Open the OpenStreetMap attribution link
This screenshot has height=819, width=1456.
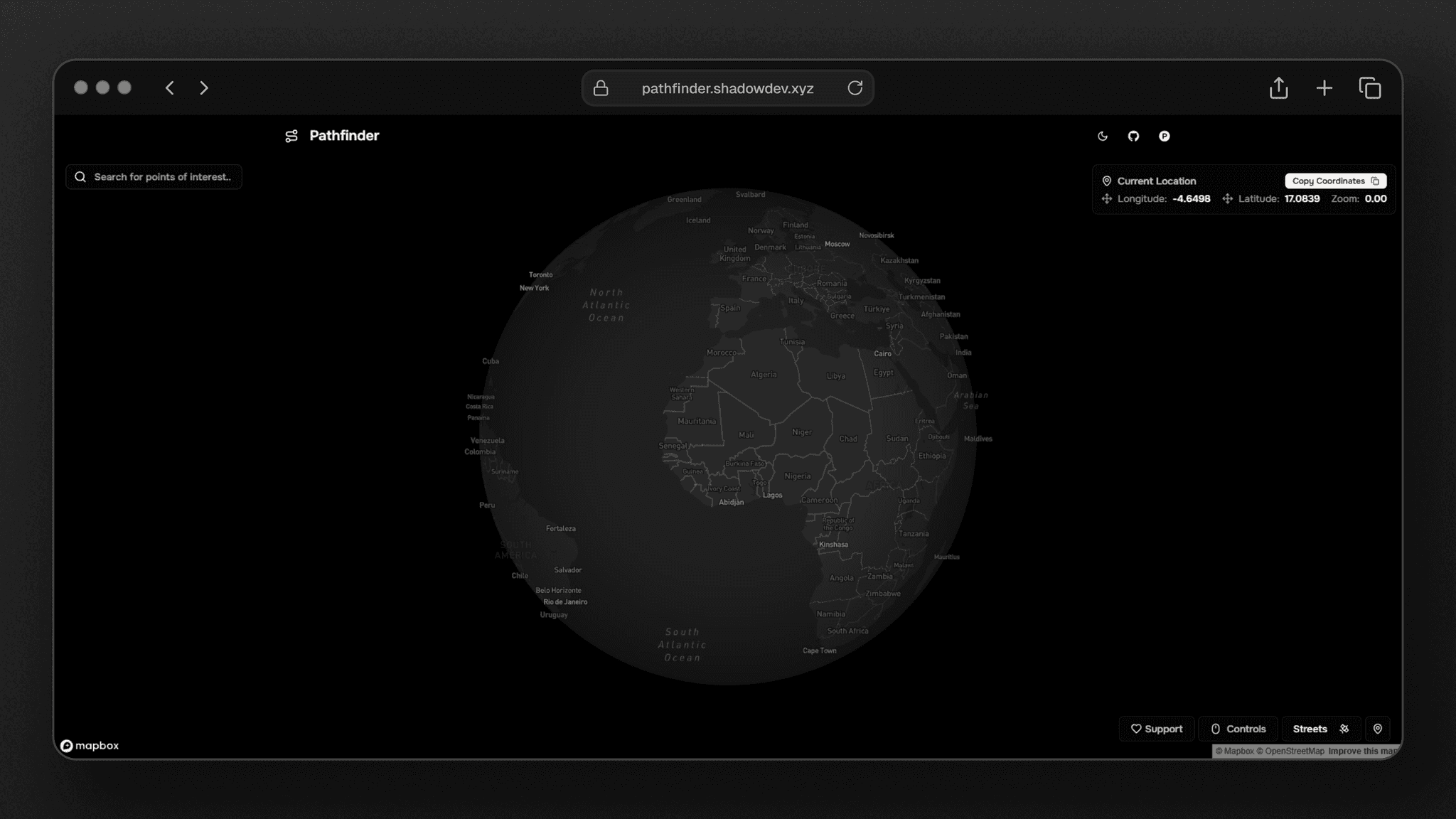pos(1294,751)
